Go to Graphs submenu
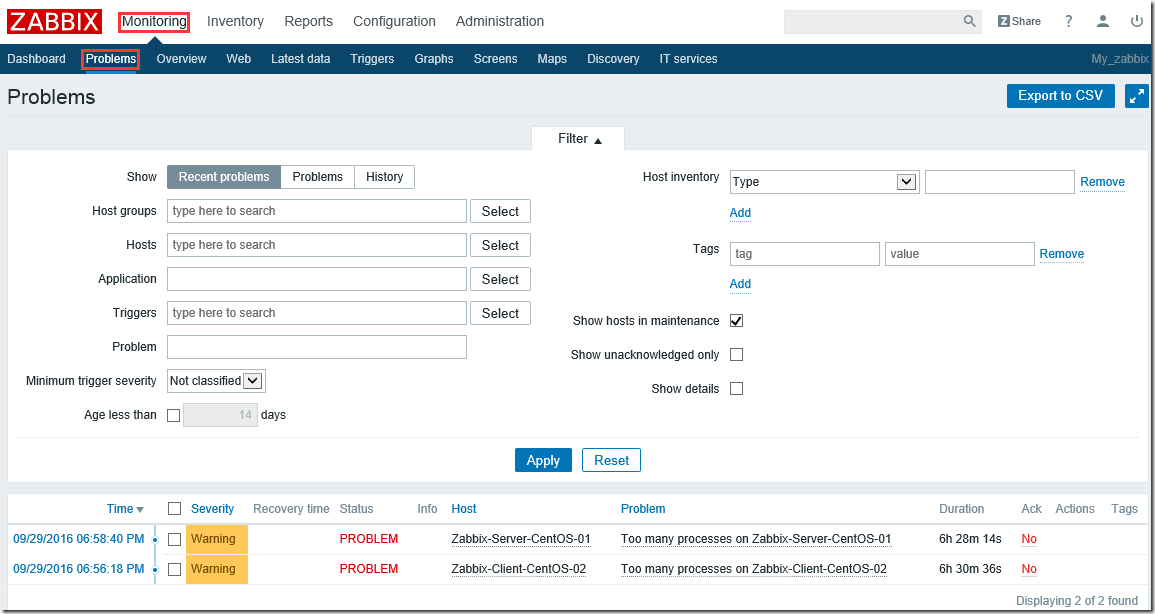1155x614 pixels. [434, 59]
